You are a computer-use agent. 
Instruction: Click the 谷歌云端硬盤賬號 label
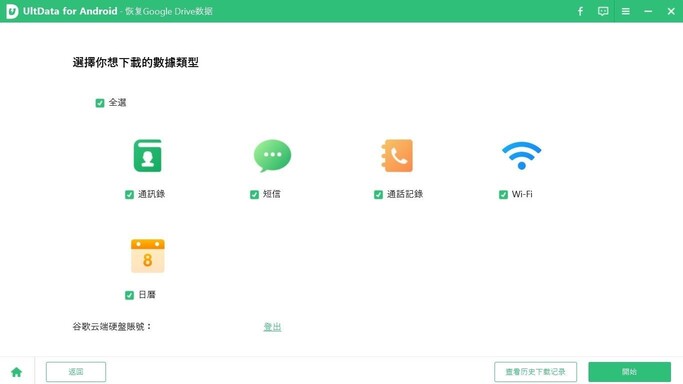tap(112, 327)
